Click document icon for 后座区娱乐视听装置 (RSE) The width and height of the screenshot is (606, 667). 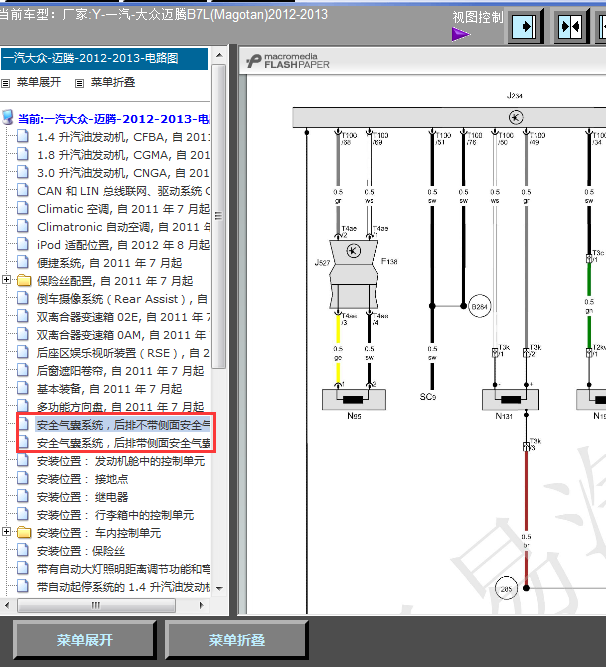click(23, 352)
